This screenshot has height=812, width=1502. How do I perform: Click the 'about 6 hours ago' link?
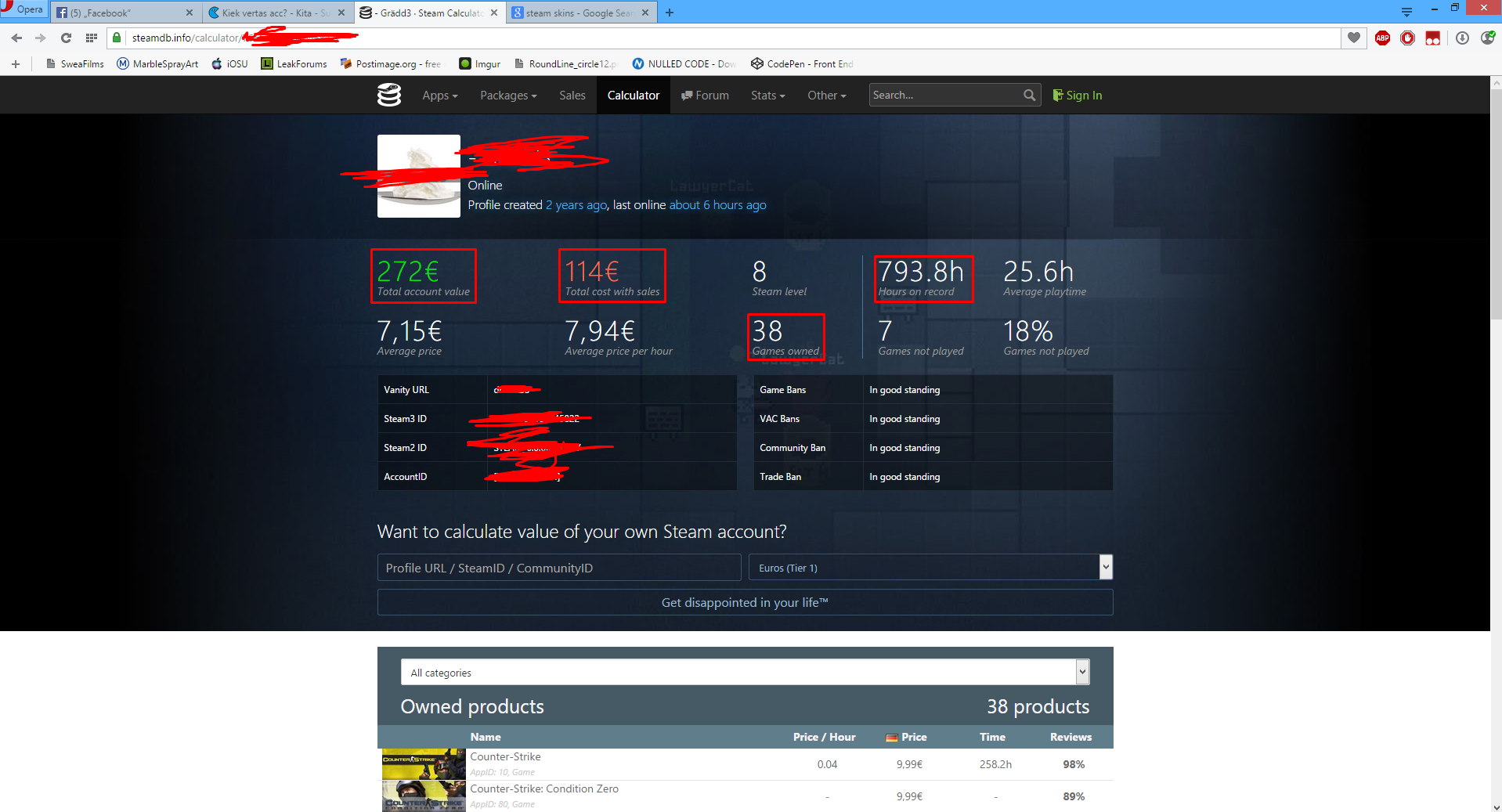[717, 205]
